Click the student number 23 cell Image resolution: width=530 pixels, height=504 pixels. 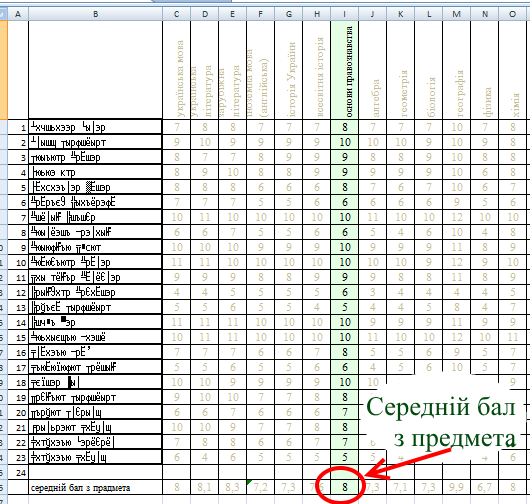click(18, 457)
